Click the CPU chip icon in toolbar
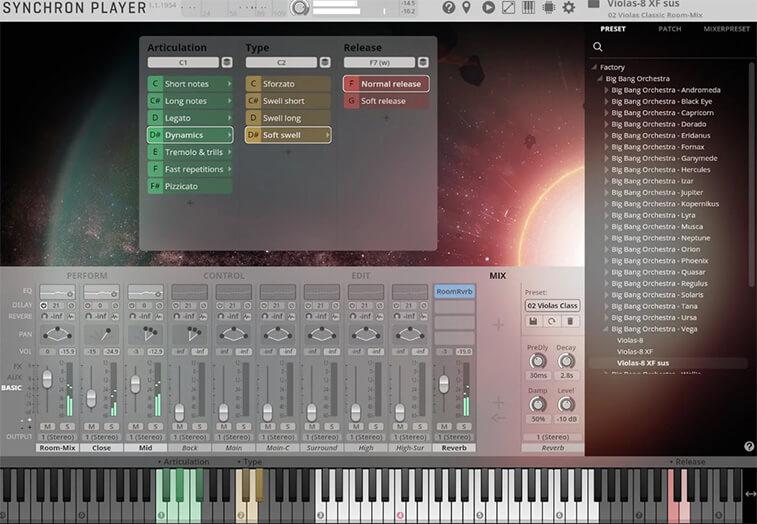This screenshot has height=524, width=757. 548,8
